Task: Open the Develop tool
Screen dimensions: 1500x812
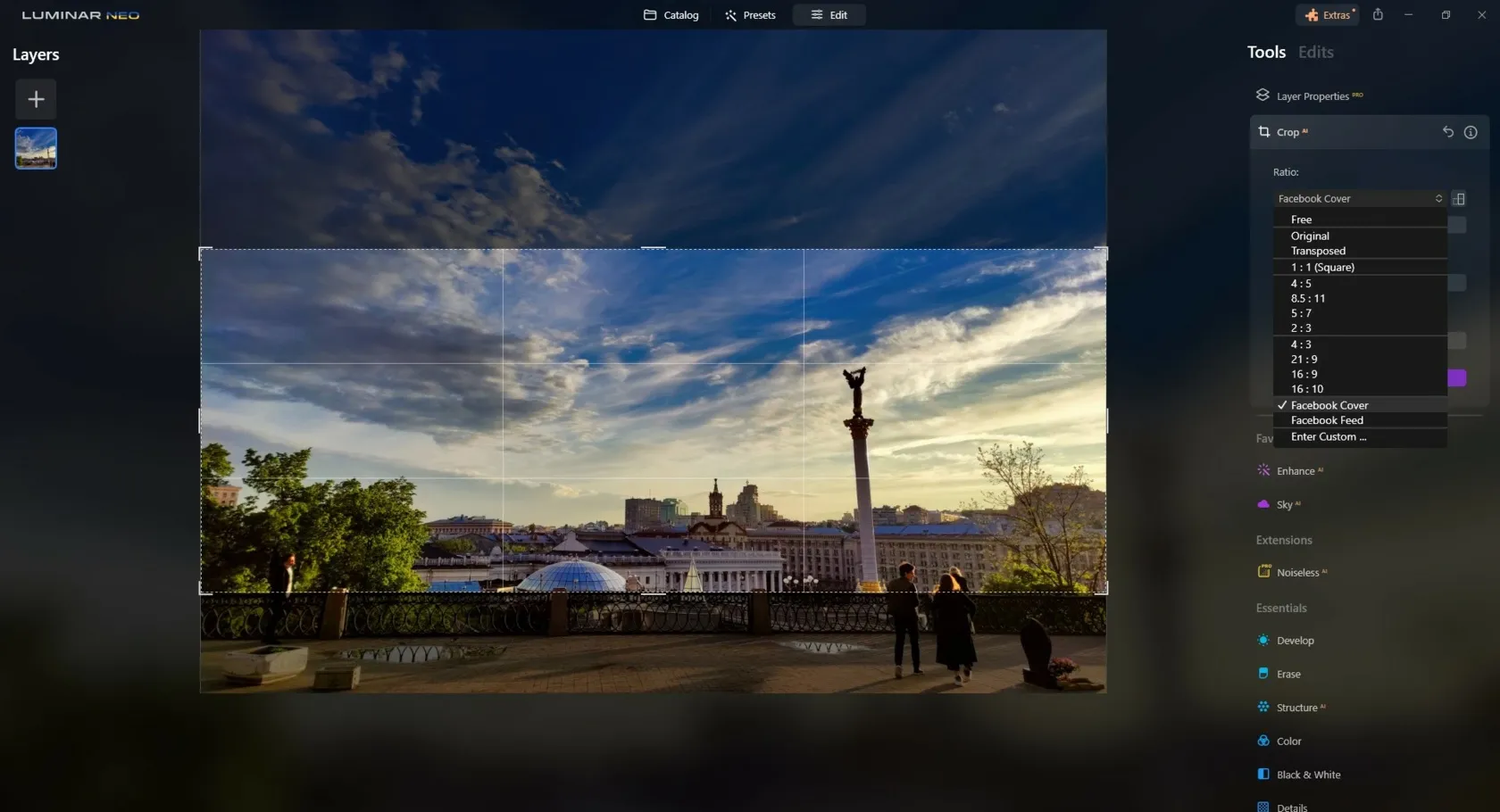Action: (x=1295, y=640)
